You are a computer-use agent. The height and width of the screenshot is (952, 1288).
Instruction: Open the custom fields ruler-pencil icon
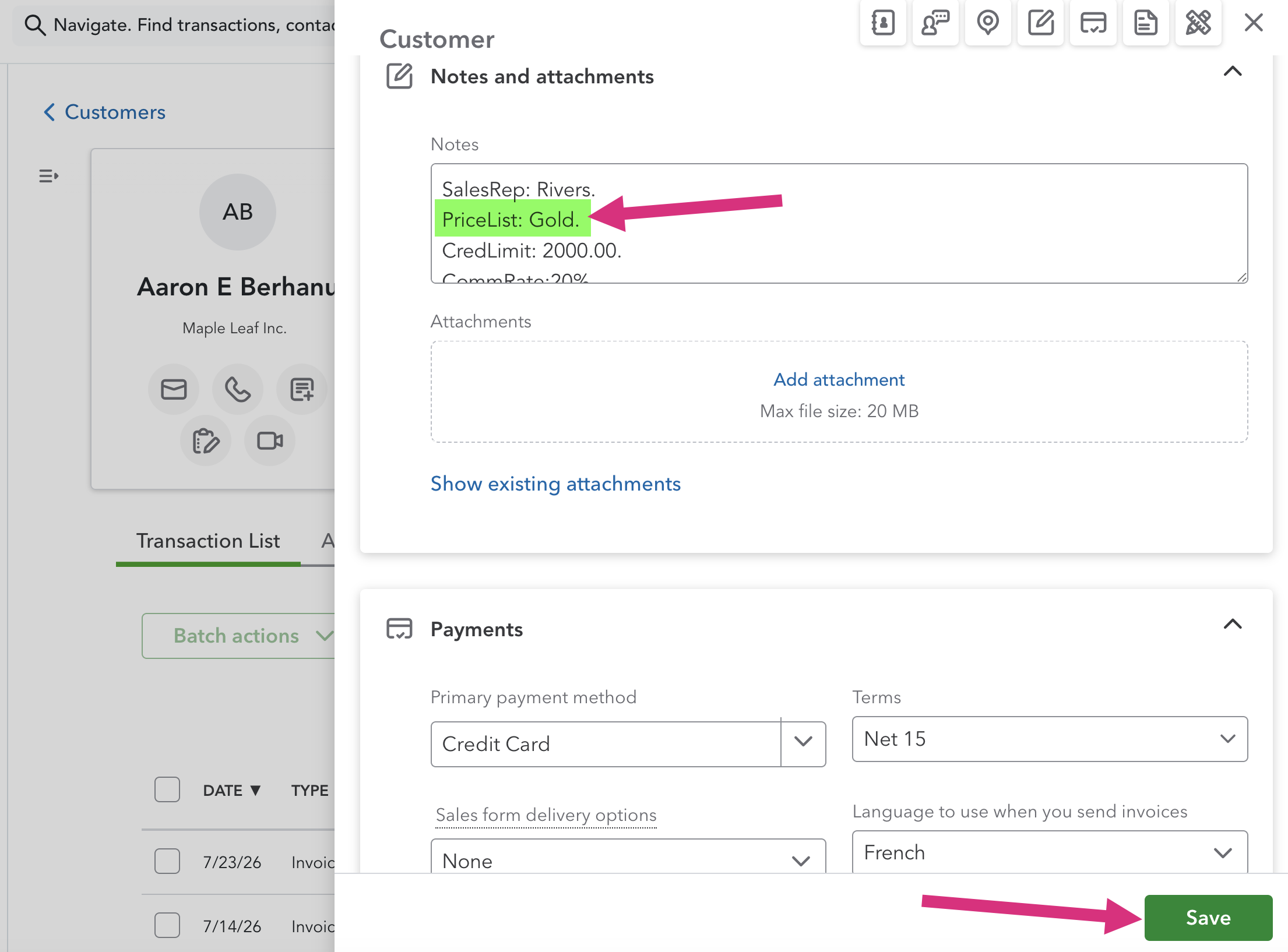(1198, 23)
